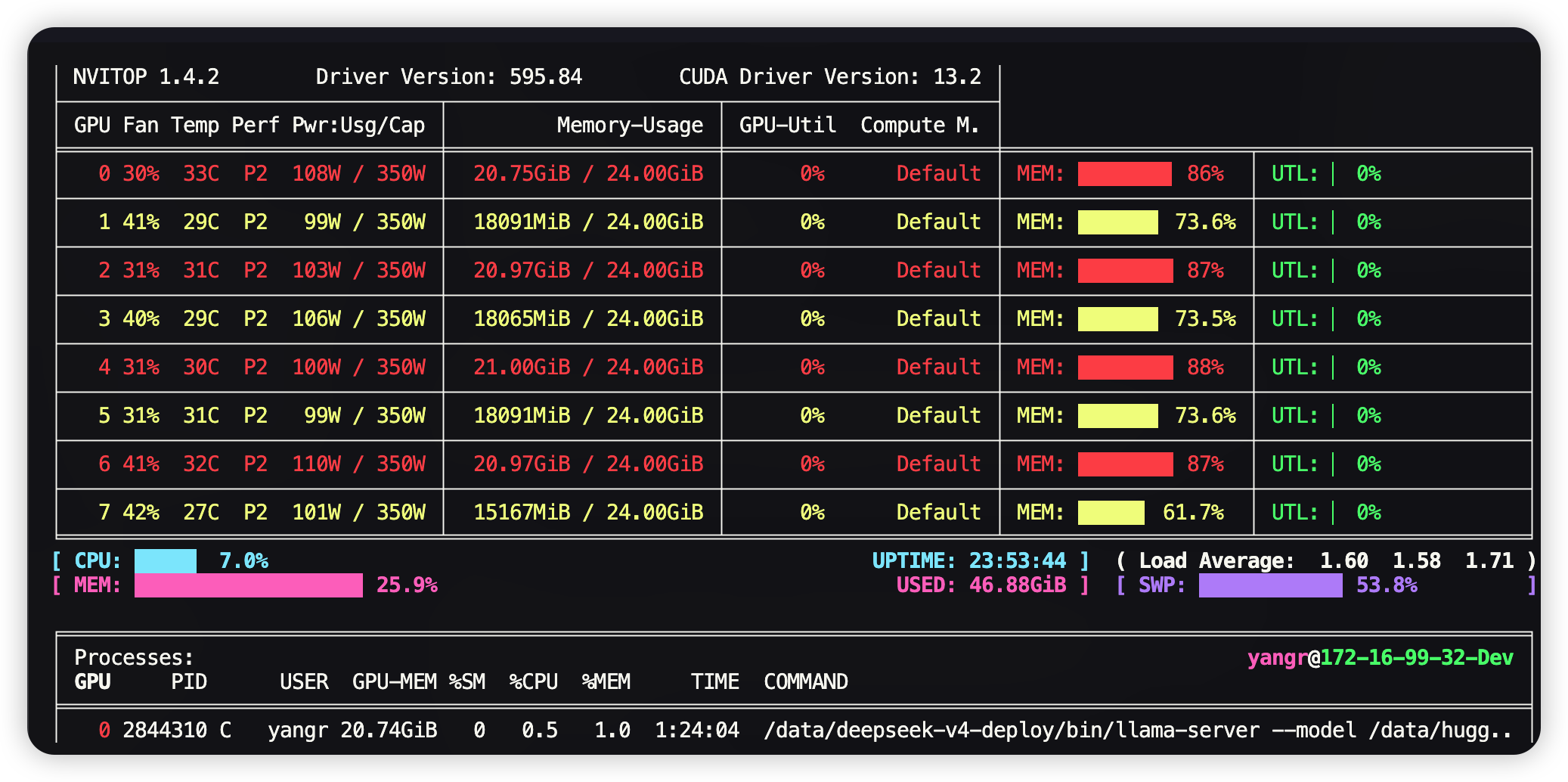Click the "yangr@172-16-99-32-Dev" host label
Image resolution: width=1568 pixels, height=782 pixels.
click(1381, 657)
